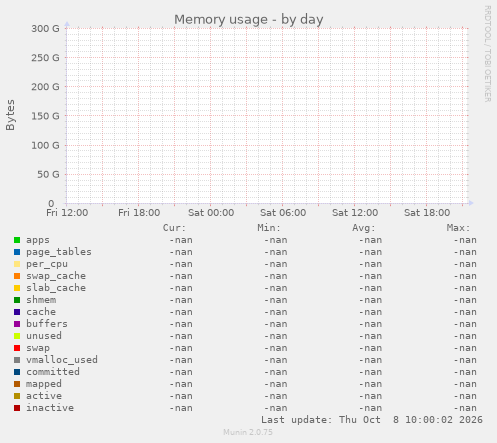
Task: Click the 'swap_cache' legend label
Action: [x=56, y=276]
